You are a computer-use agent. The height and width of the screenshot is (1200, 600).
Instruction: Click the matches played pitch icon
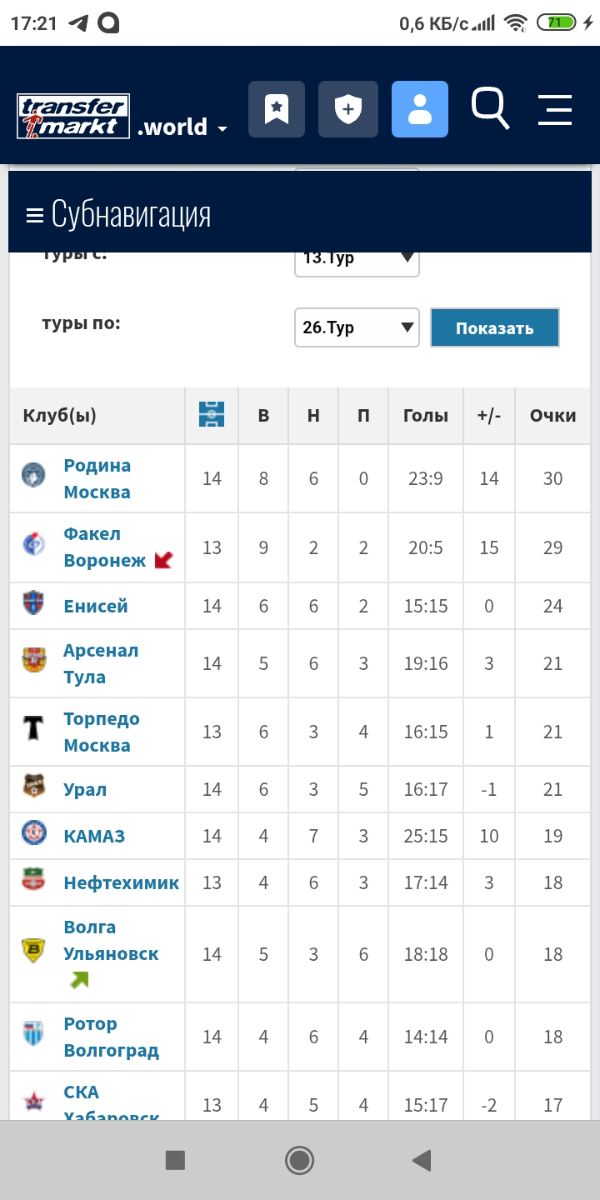coord(212,415)
